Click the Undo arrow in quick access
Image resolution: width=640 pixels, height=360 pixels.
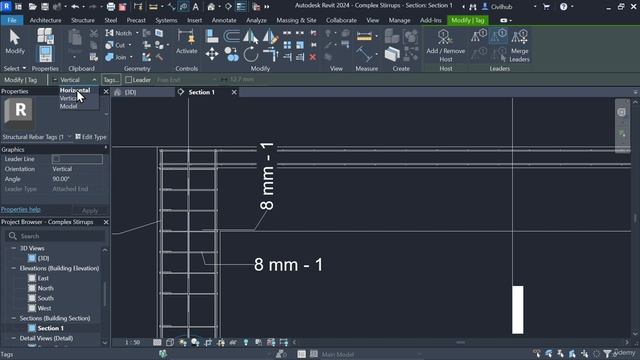[75, 7]
